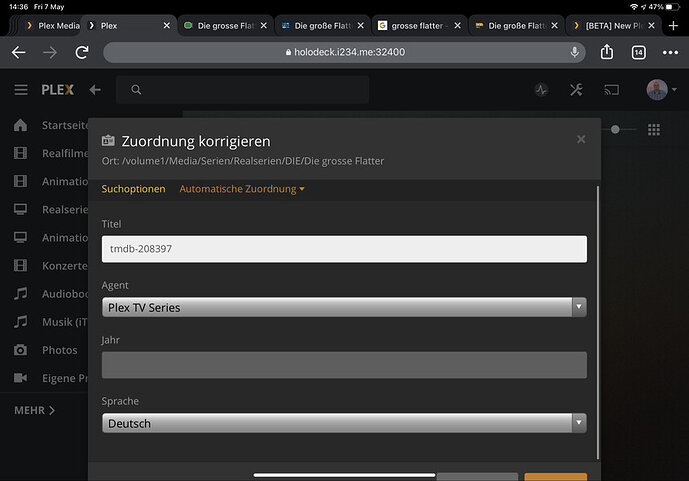Tap the microphone icon in address bar
689x481 pixels.
click(x=574, y=52)
